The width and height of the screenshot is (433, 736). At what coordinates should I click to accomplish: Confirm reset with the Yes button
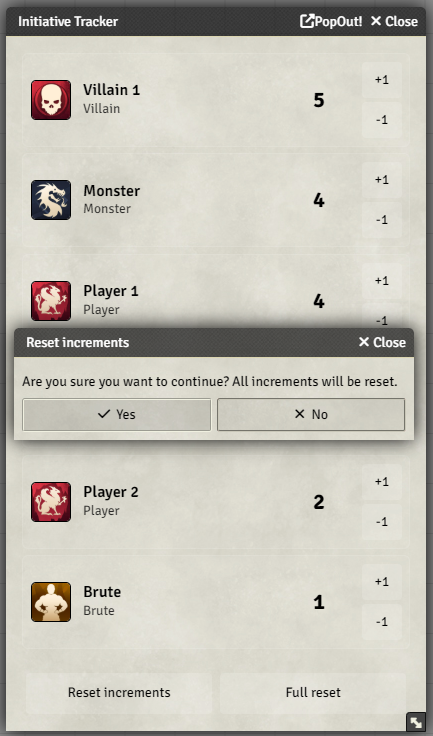pos(116,414)
